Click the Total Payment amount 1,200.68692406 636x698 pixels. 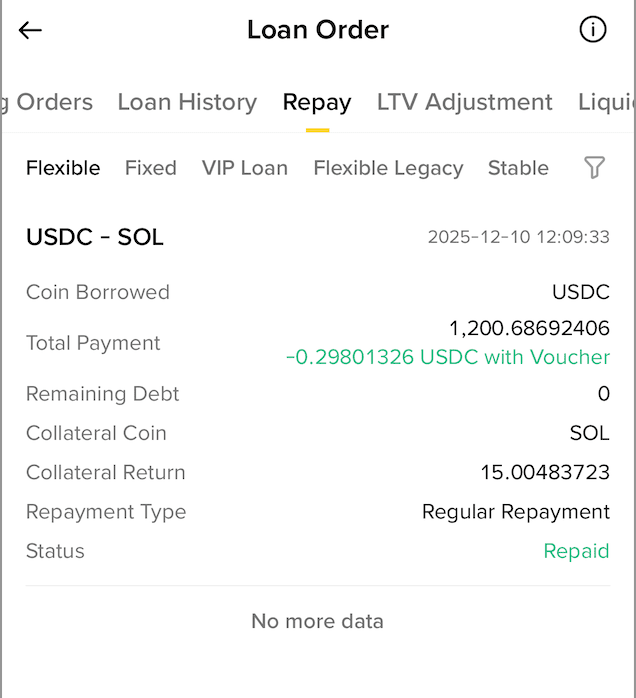click(x=529, y=328)
